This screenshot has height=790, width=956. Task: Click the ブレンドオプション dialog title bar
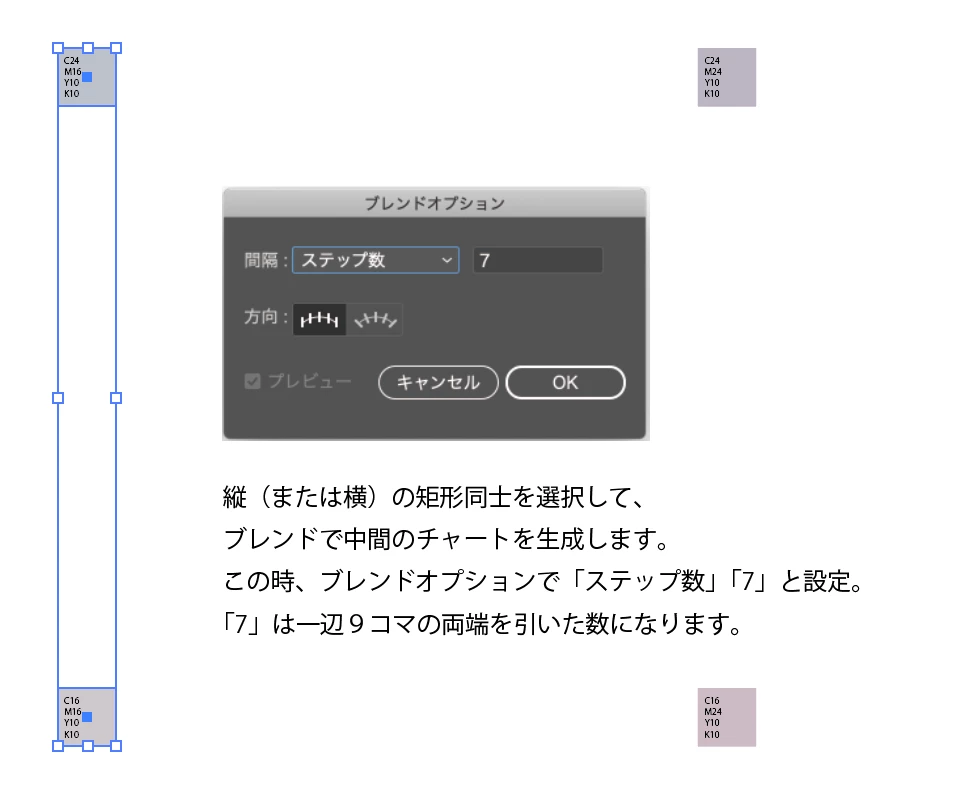point(435,203)
